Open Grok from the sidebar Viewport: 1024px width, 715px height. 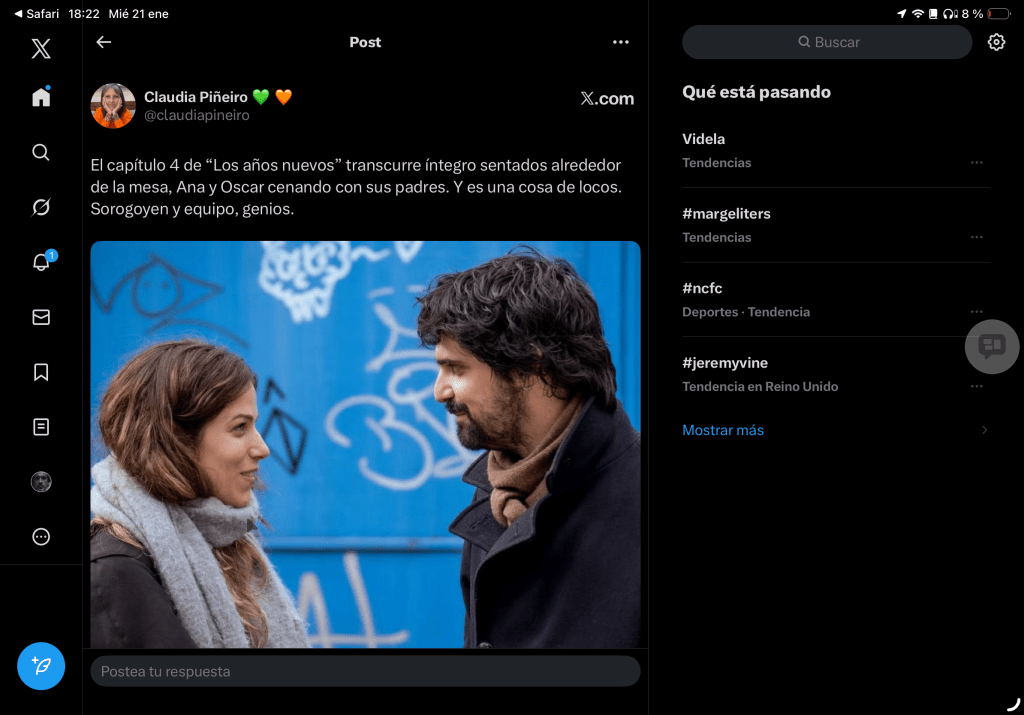tap(41, 207)
